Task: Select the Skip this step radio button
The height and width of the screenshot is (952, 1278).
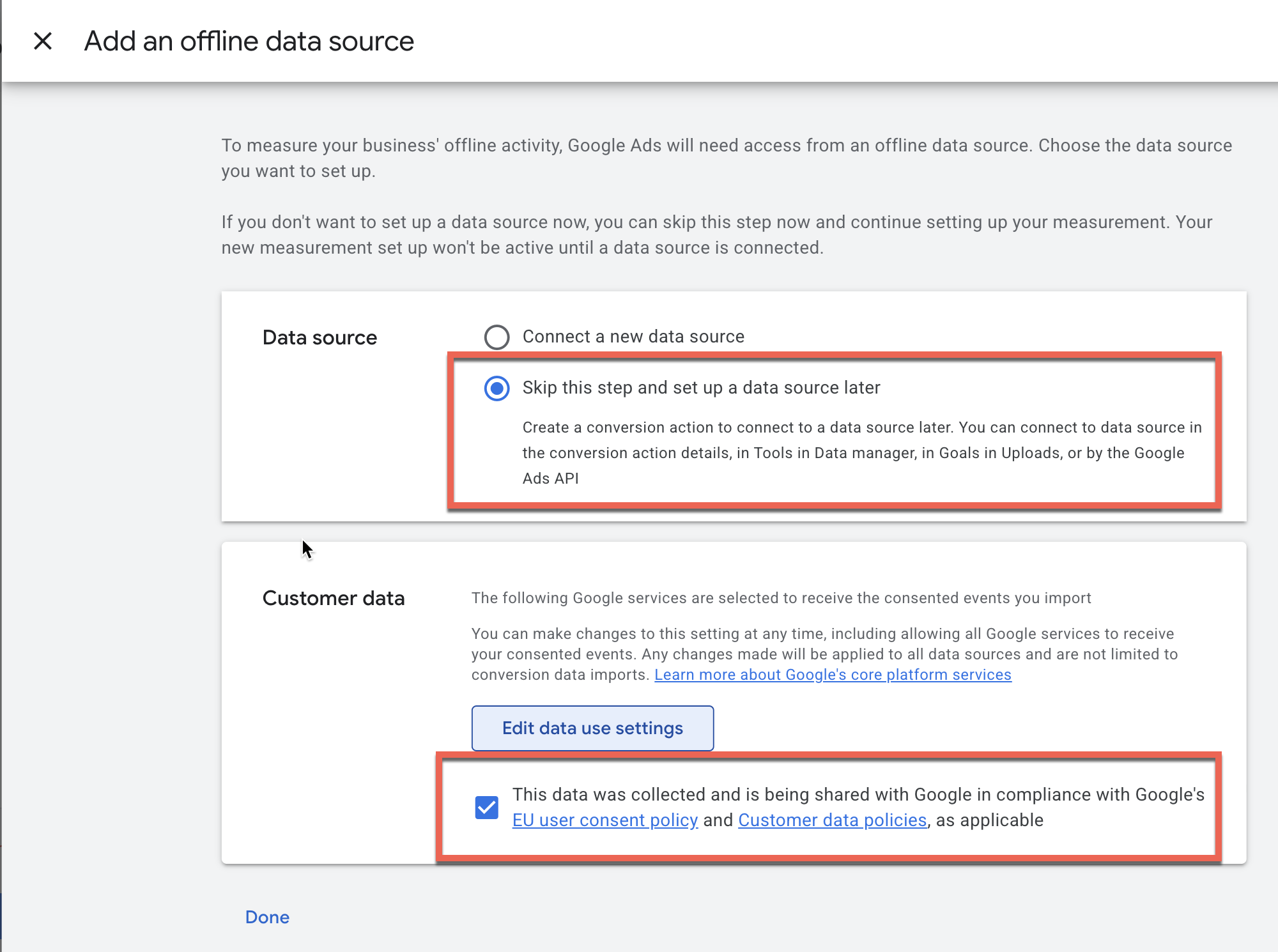Action: point(497,388)
